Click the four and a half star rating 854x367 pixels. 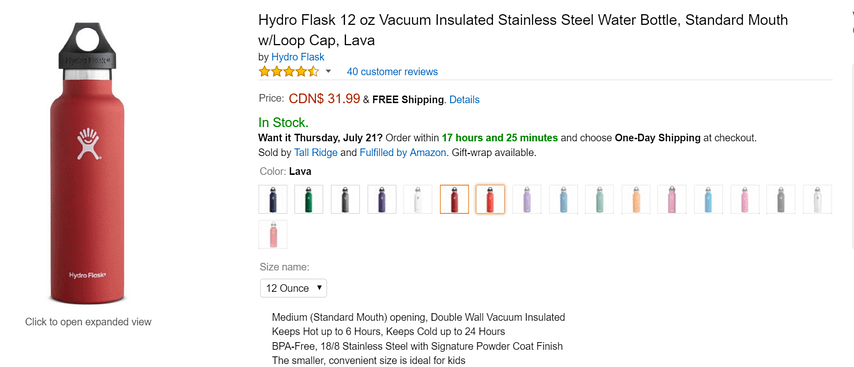click(289, 71)
